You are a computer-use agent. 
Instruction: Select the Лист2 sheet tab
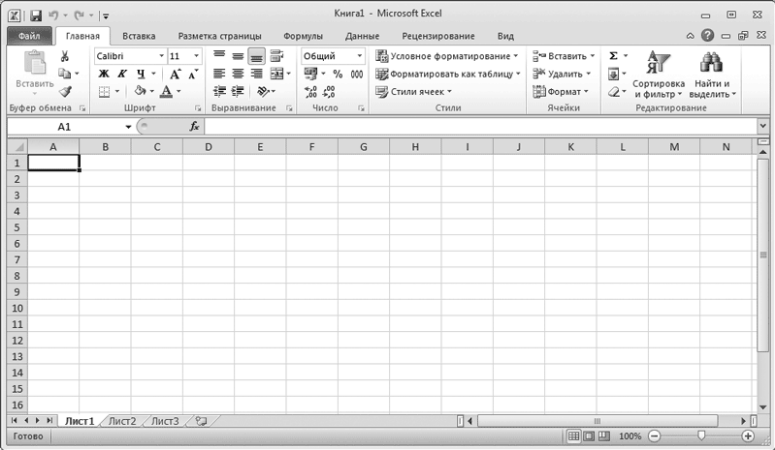pyautogui.click(x=122, y=421)
